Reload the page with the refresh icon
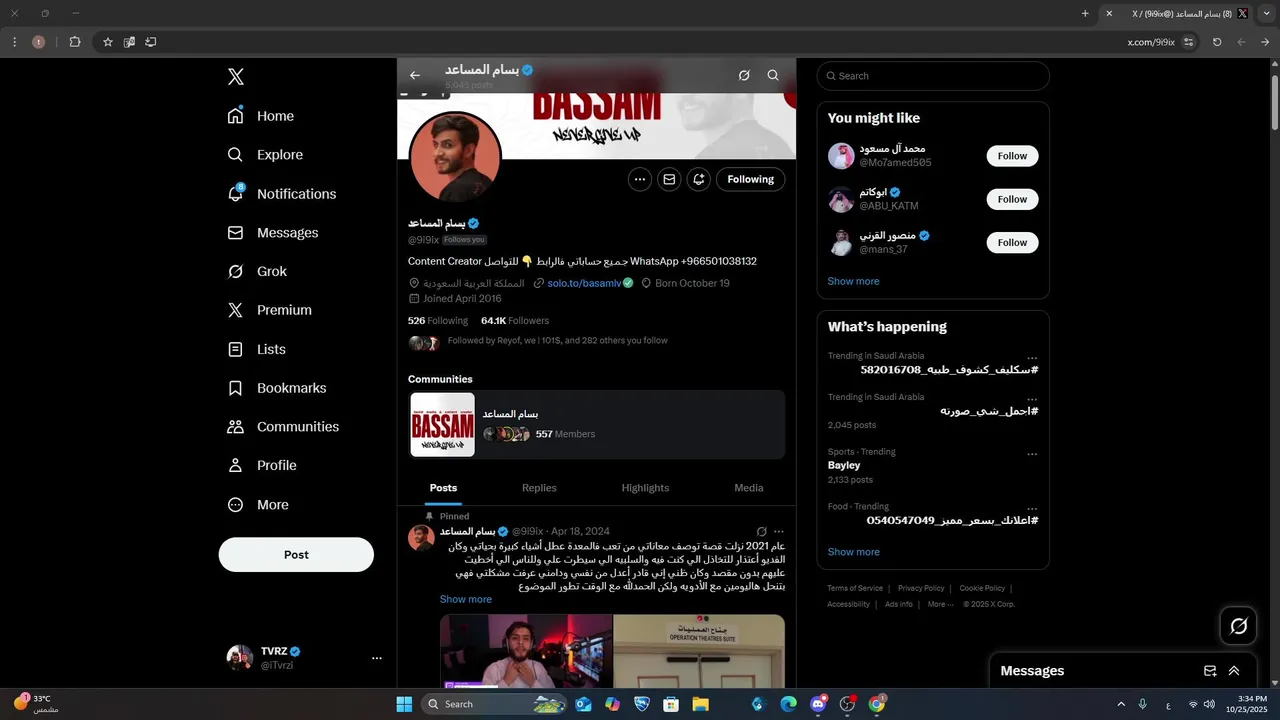Screen dimensions: 1280x720 pyautogui.click(x=1217, y=42)
